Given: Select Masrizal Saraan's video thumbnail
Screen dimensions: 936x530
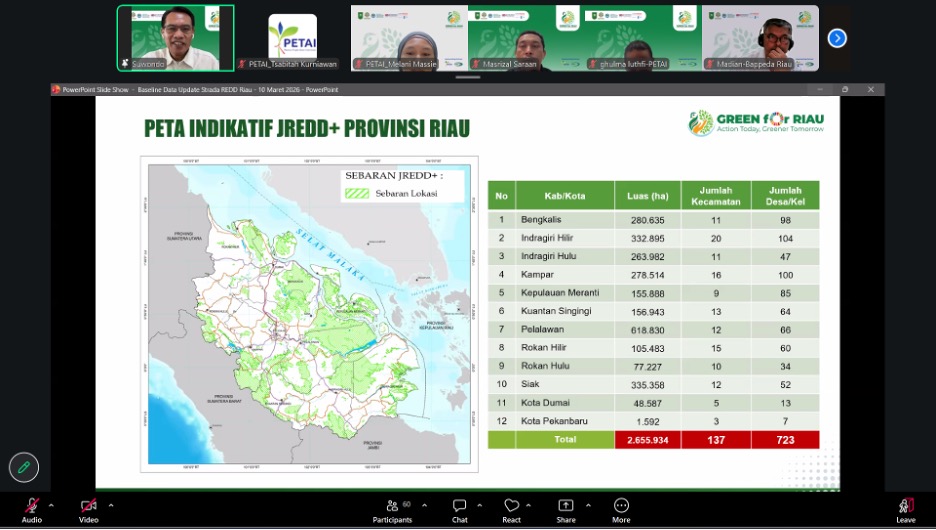Looking at the screenshot, I should pyautogui.click(x=526, y=38).
